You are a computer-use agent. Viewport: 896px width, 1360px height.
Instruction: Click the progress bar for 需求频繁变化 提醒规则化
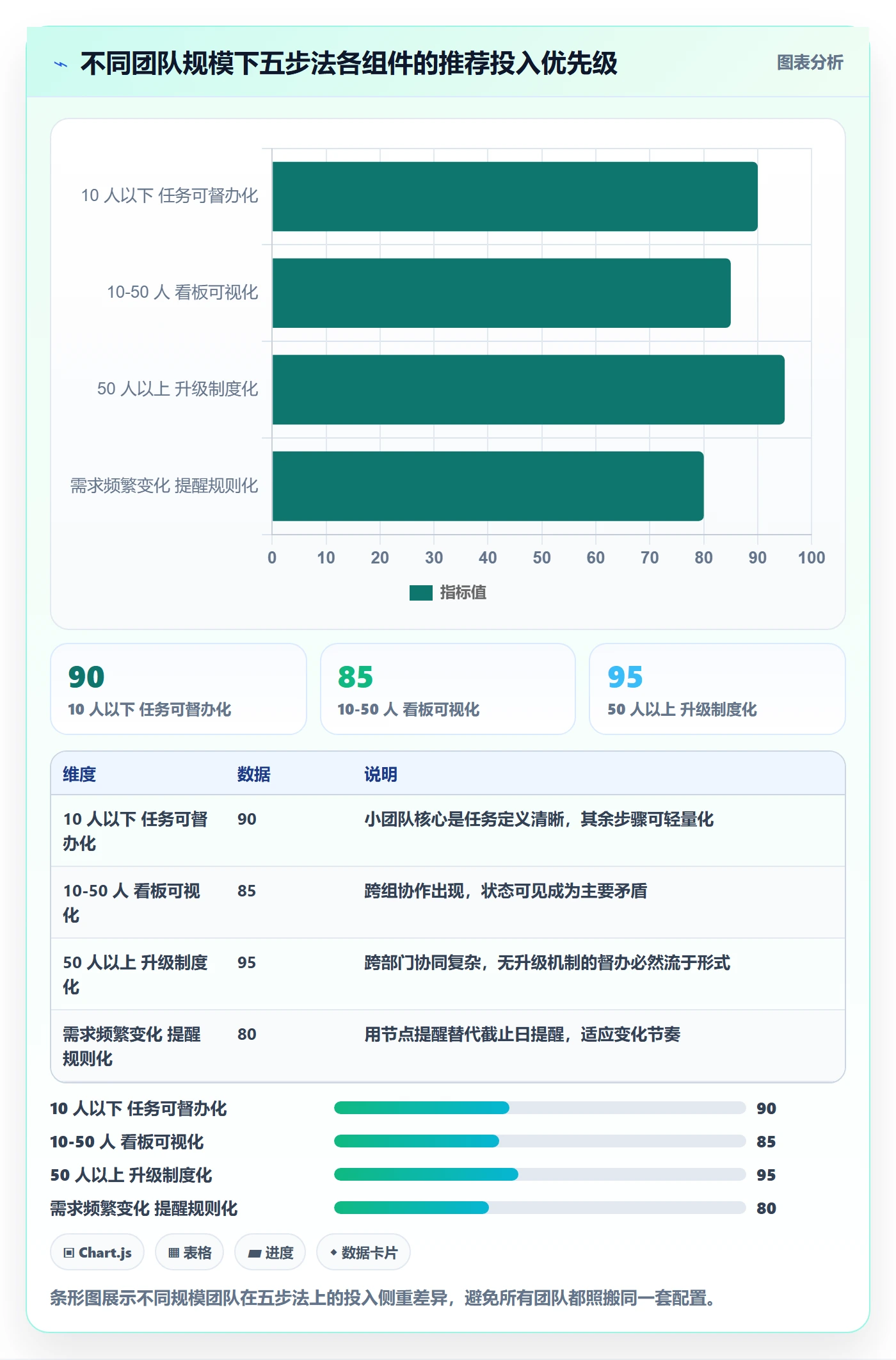tap(540, 1208)
